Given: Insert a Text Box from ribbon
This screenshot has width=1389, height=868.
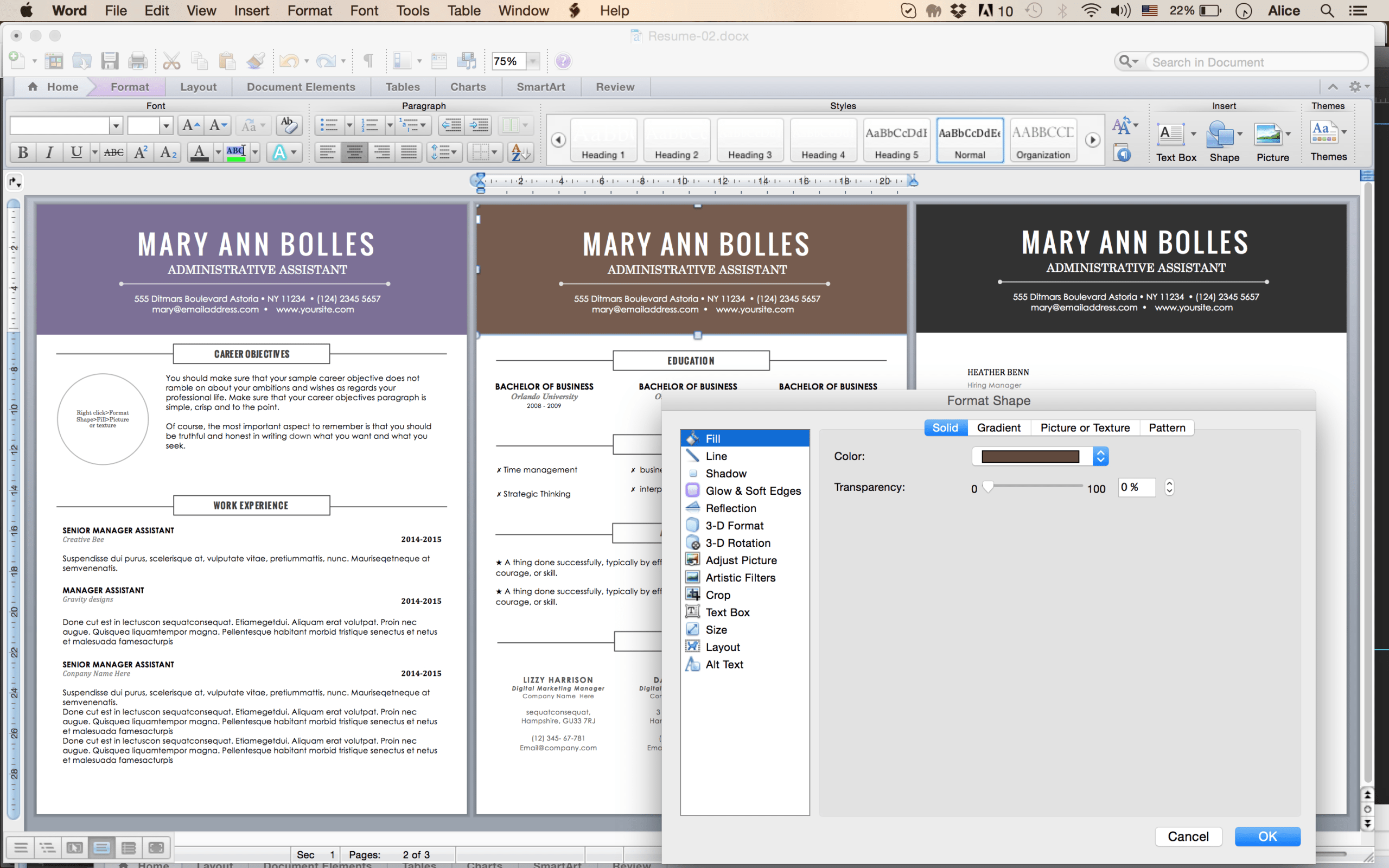Looking at the screenshot, I should click(1175, 141).
